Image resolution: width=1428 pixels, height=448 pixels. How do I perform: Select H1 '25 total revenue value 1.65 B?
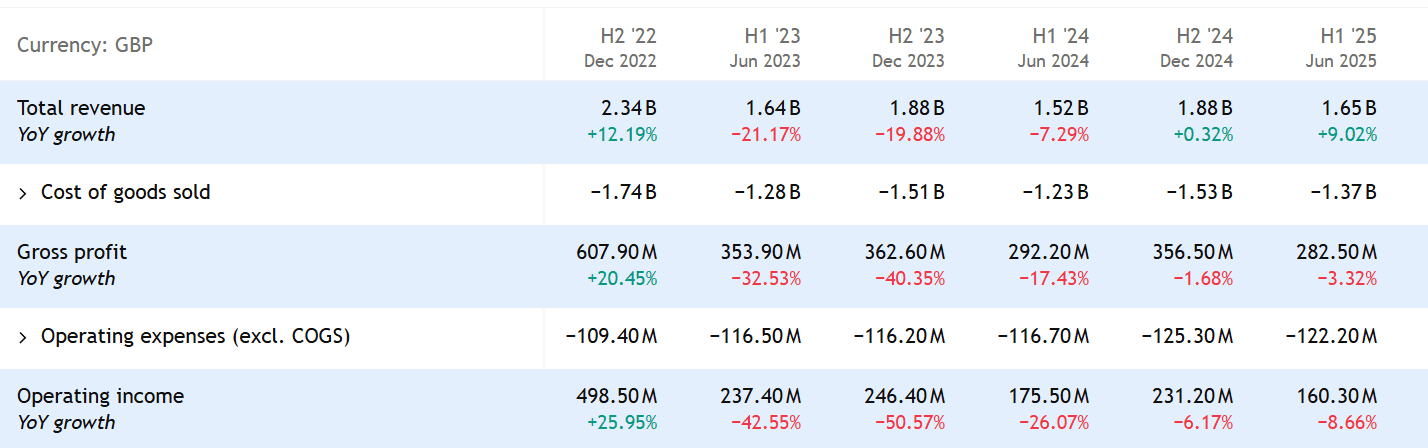[1349, 109]
